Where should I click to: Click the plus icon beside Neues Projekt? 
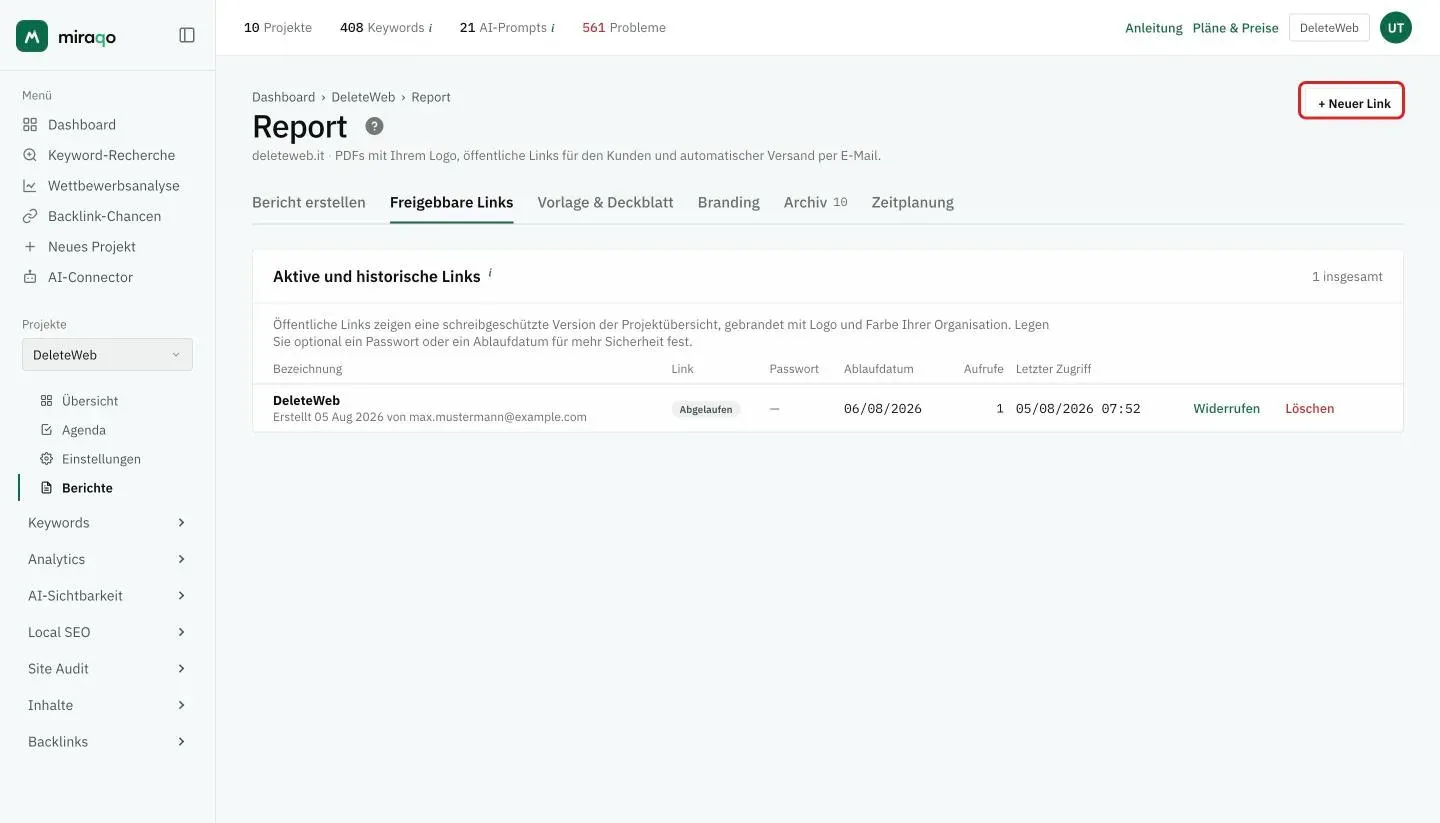click(x=30, y=247)
